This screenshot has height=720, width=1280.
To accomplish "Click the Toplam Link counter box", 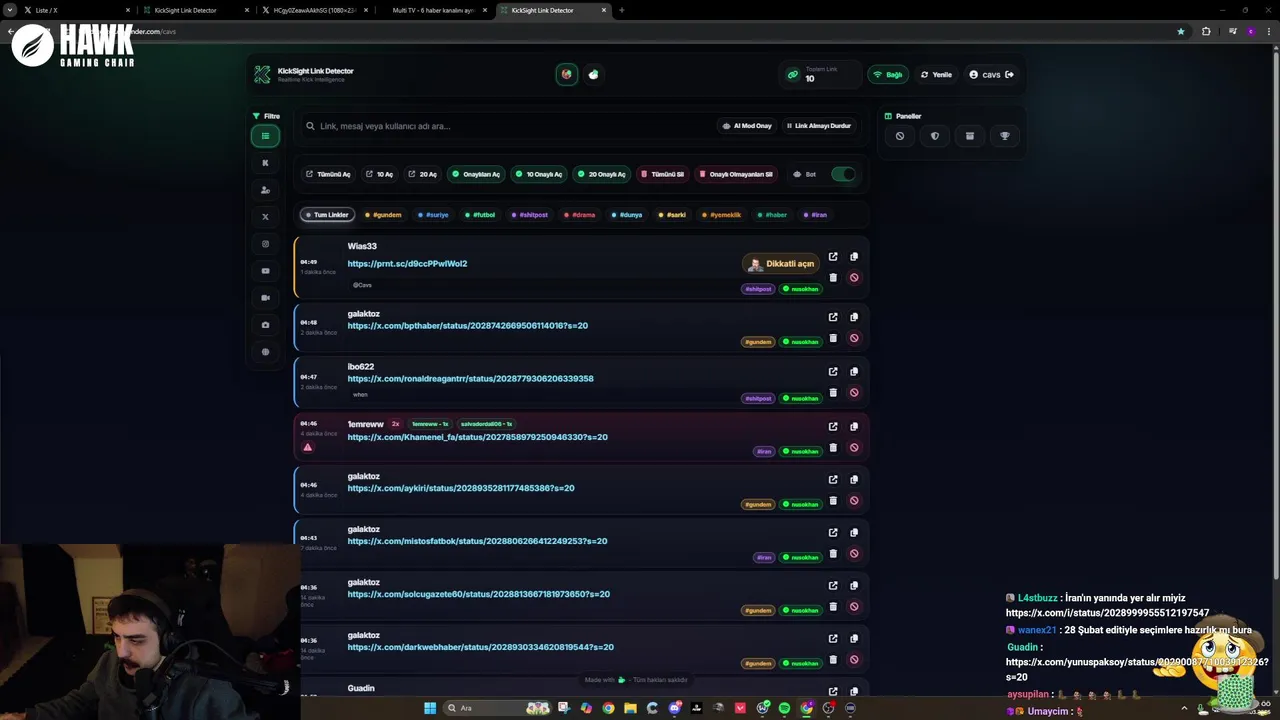I will click(819, 75).
